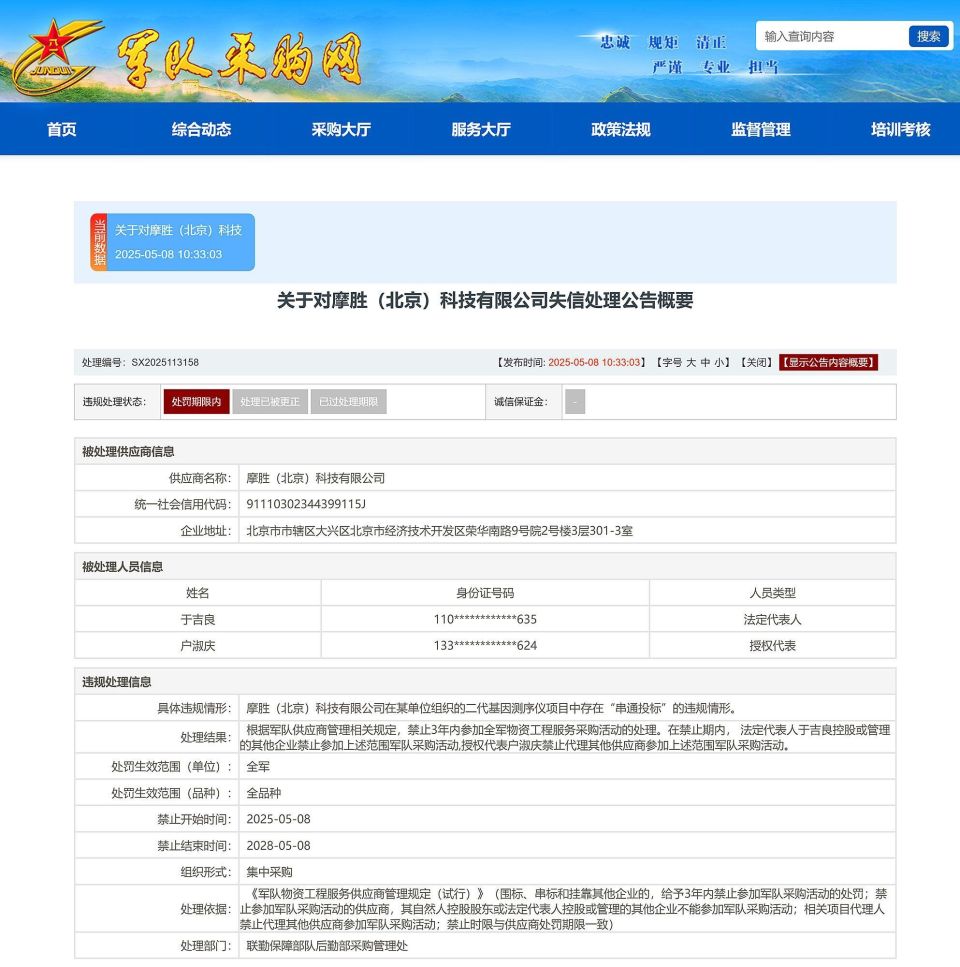Image resolution: width=960 pixels, height=967 pixels.
Task: Click the 法定代表人 cell
Action: (773, 619)
